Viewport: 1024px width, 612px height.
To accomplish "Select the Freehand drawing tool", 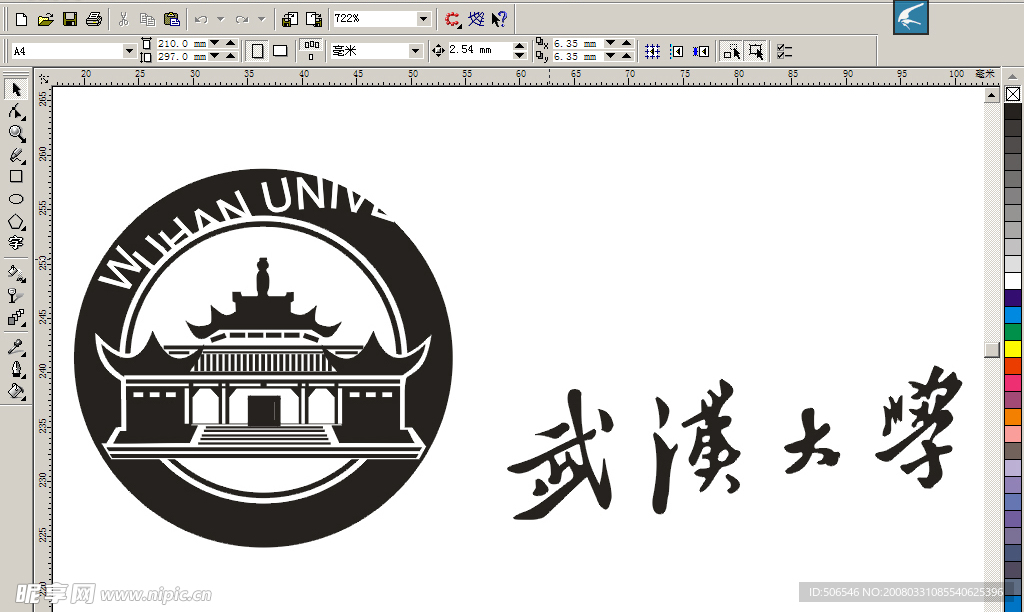I will [x=16, y=155].
